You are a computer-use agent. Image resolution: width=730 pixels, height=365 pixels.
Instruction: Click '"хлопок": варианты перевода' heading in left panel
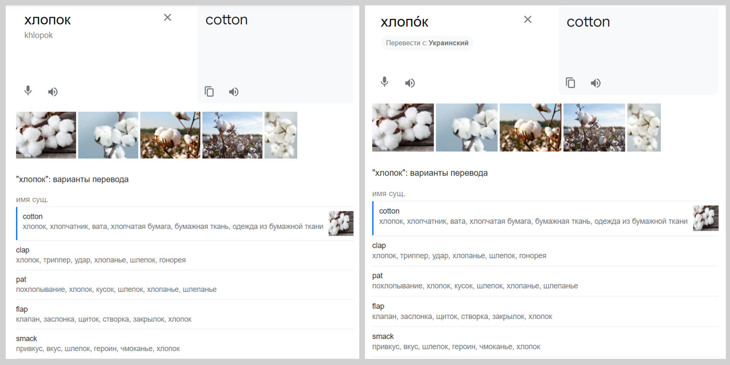pyautogui.click(x=72, y=180)
